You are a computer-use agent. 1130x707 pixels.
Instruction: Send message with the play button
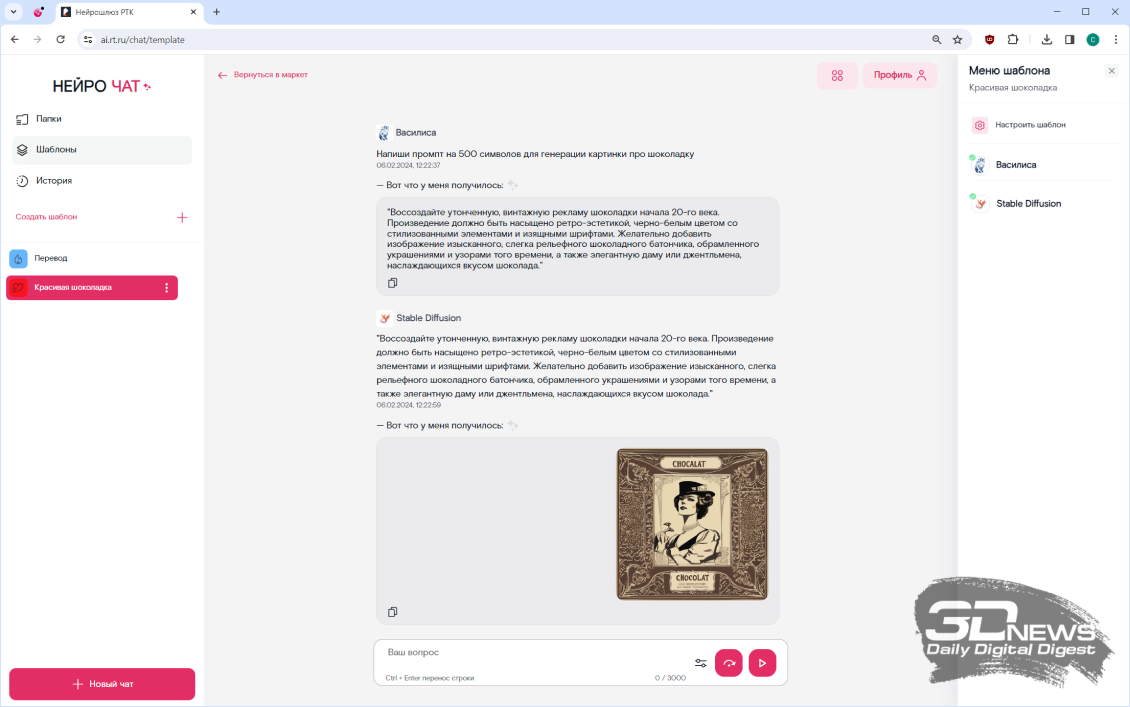[762, 663]
